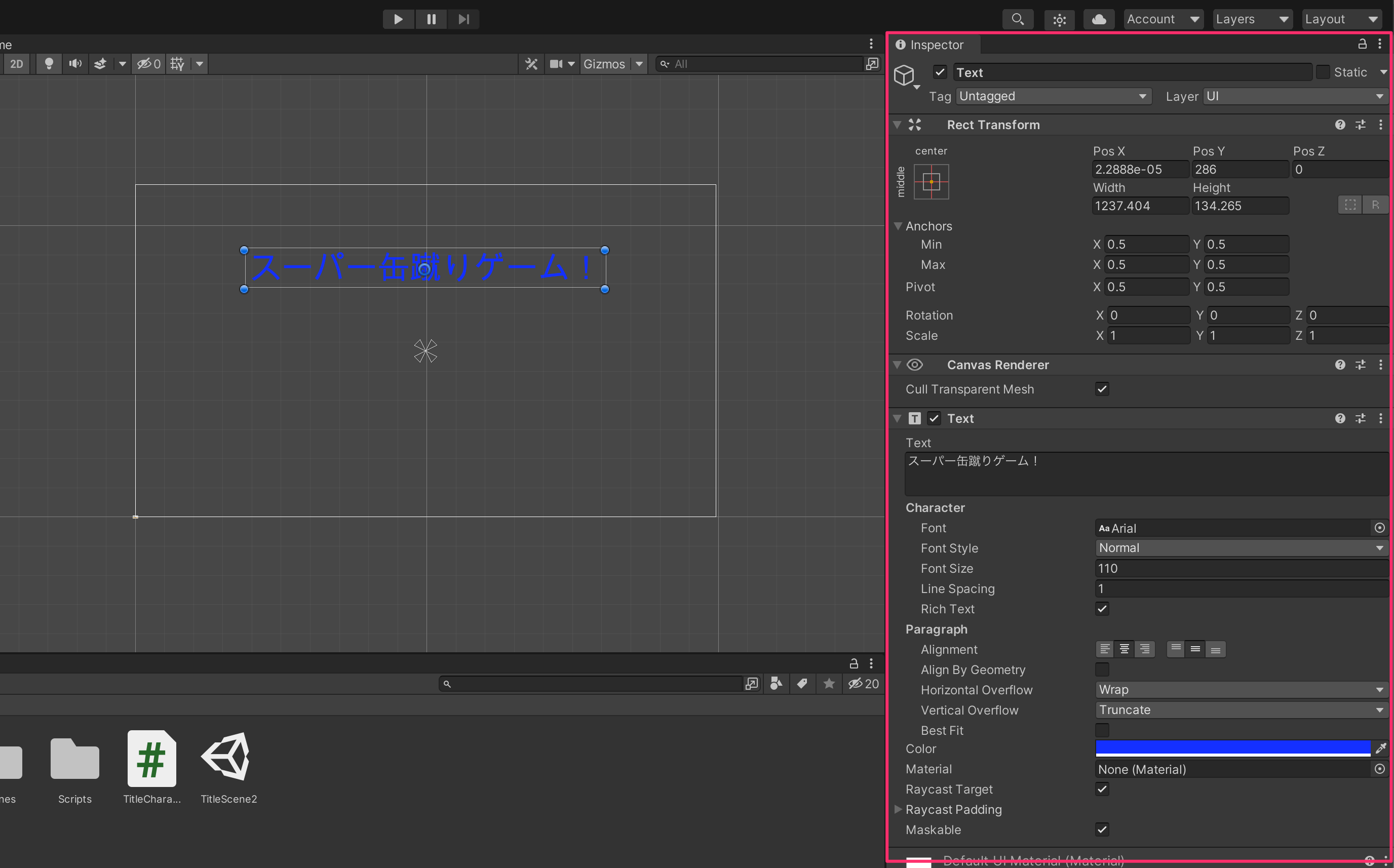
Task: Open anchor presets center-middle box
Action: click(931, 181)
